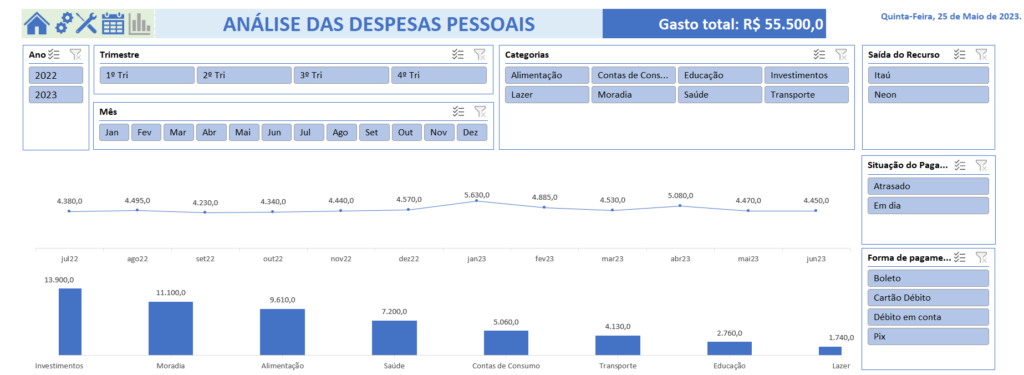
Task: Filter by year 2023
Action: 56,95
